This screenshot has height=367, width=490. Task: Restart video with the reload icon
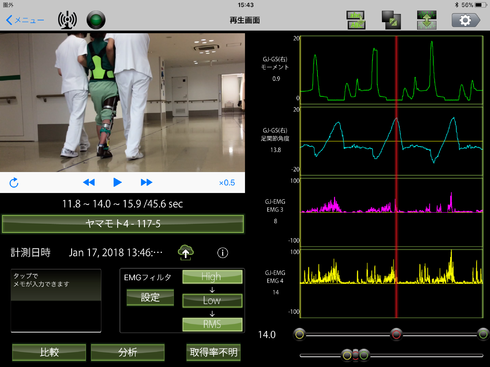[x=14, y=183]
